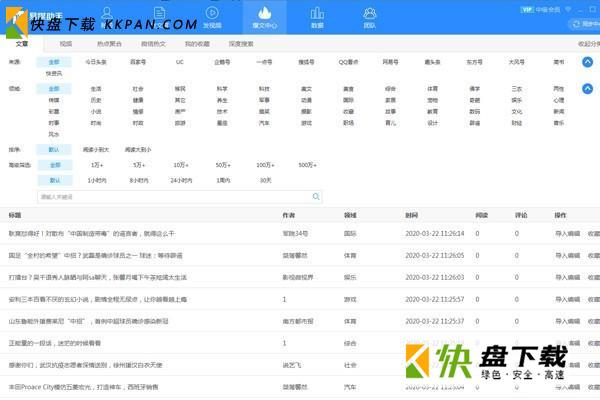Choose the 健康 category
The width and height of the screenshot is (600, 400).
pyautogui.click(x=138, y=100)
